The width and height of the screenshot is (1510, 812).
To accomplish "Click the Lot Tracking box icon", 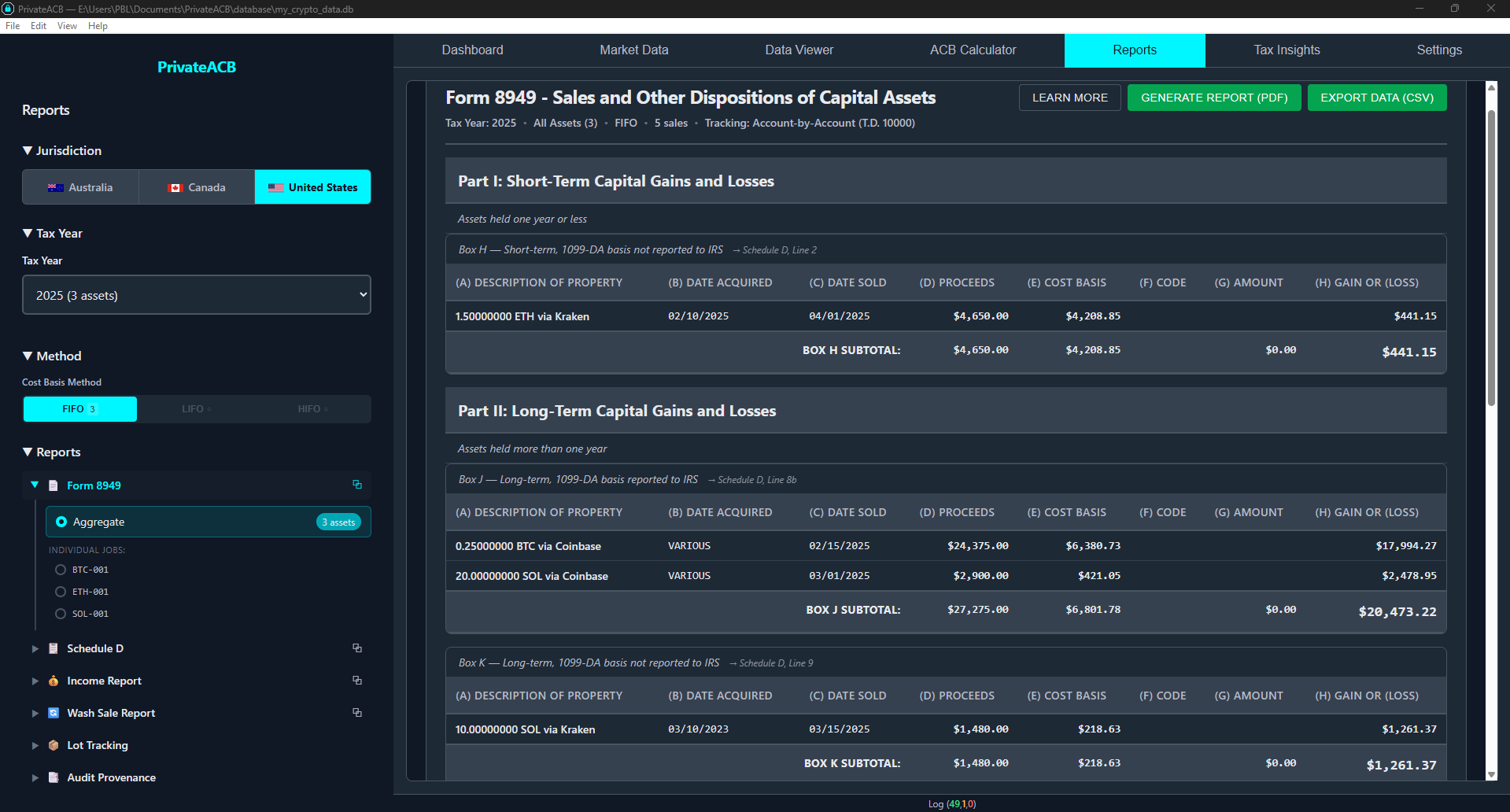I will point(54,745).
